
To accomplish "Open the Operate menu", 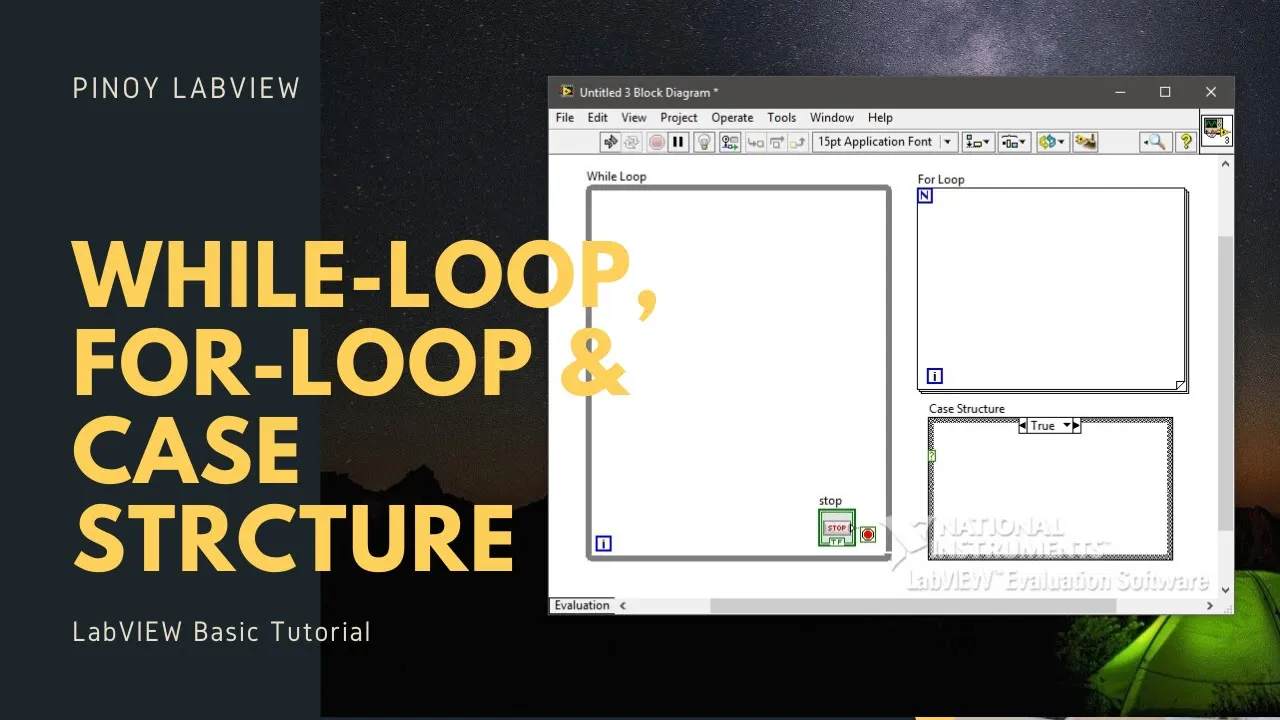I will [x=732, y=117].
